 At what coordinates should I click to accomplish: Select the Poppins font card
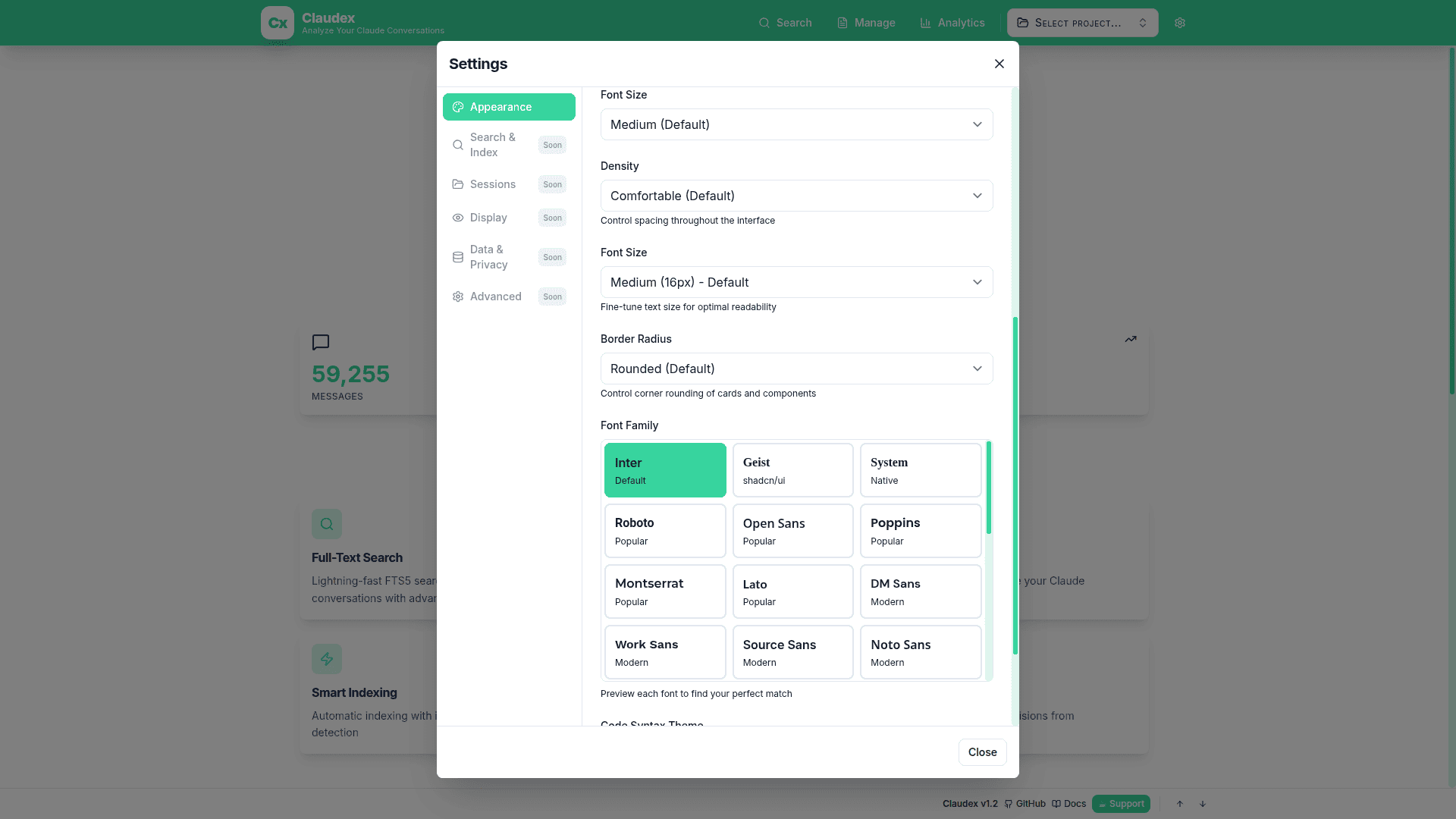click(x=920, y=531)
